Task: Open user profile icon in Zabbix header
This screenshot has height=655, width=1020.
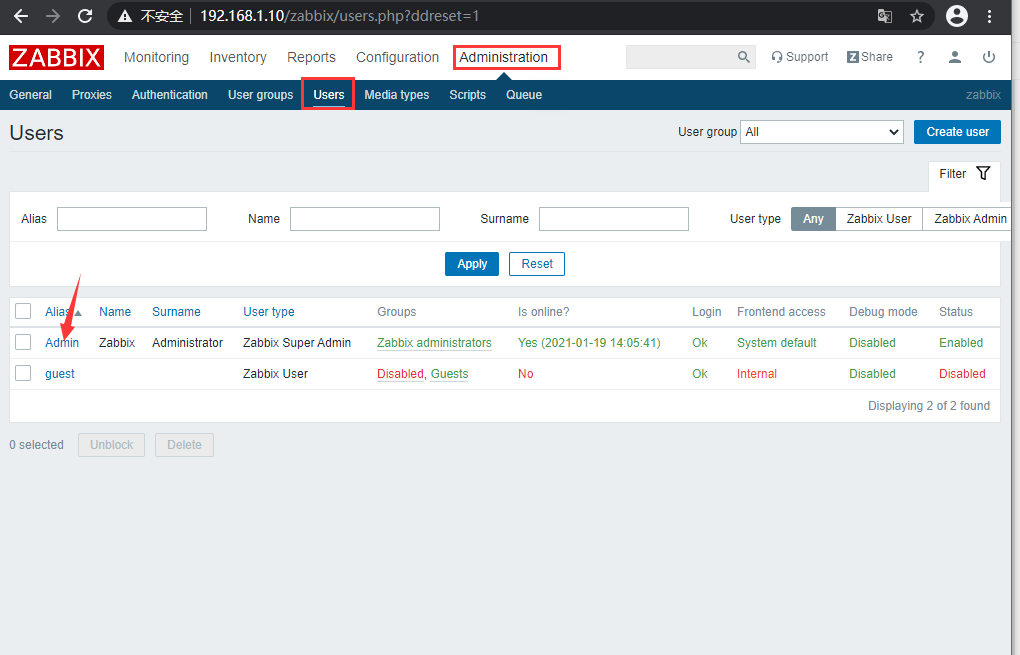Action: point(954,57)
